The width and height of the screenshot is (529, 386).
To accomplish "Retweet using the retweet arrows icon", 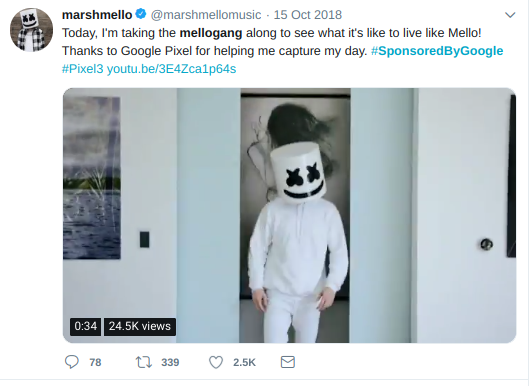I will [144, 362].
